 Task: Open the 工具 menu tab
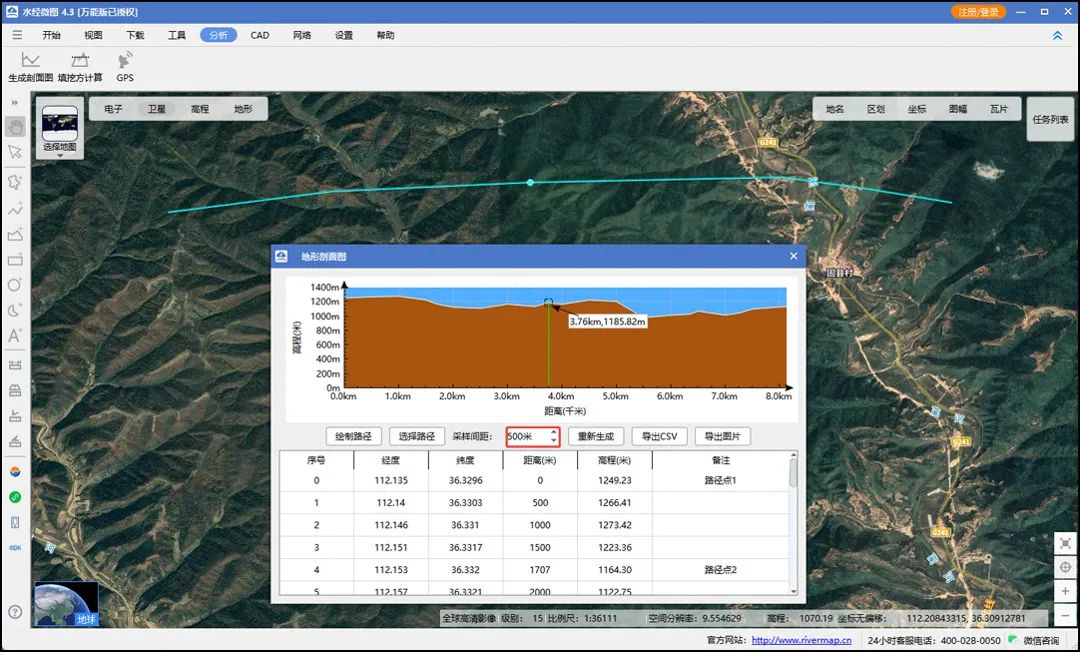click(177, 35)
